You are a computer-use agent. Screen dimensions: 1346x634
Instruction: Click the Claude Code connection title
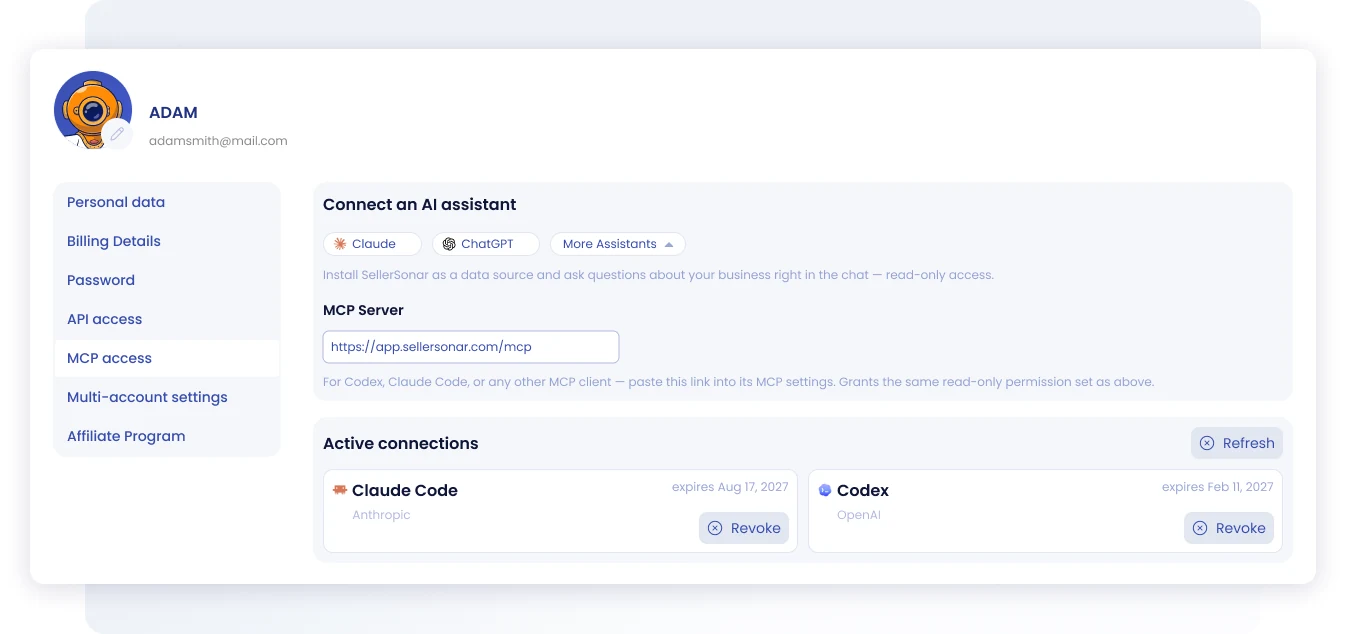pos(405,490)
